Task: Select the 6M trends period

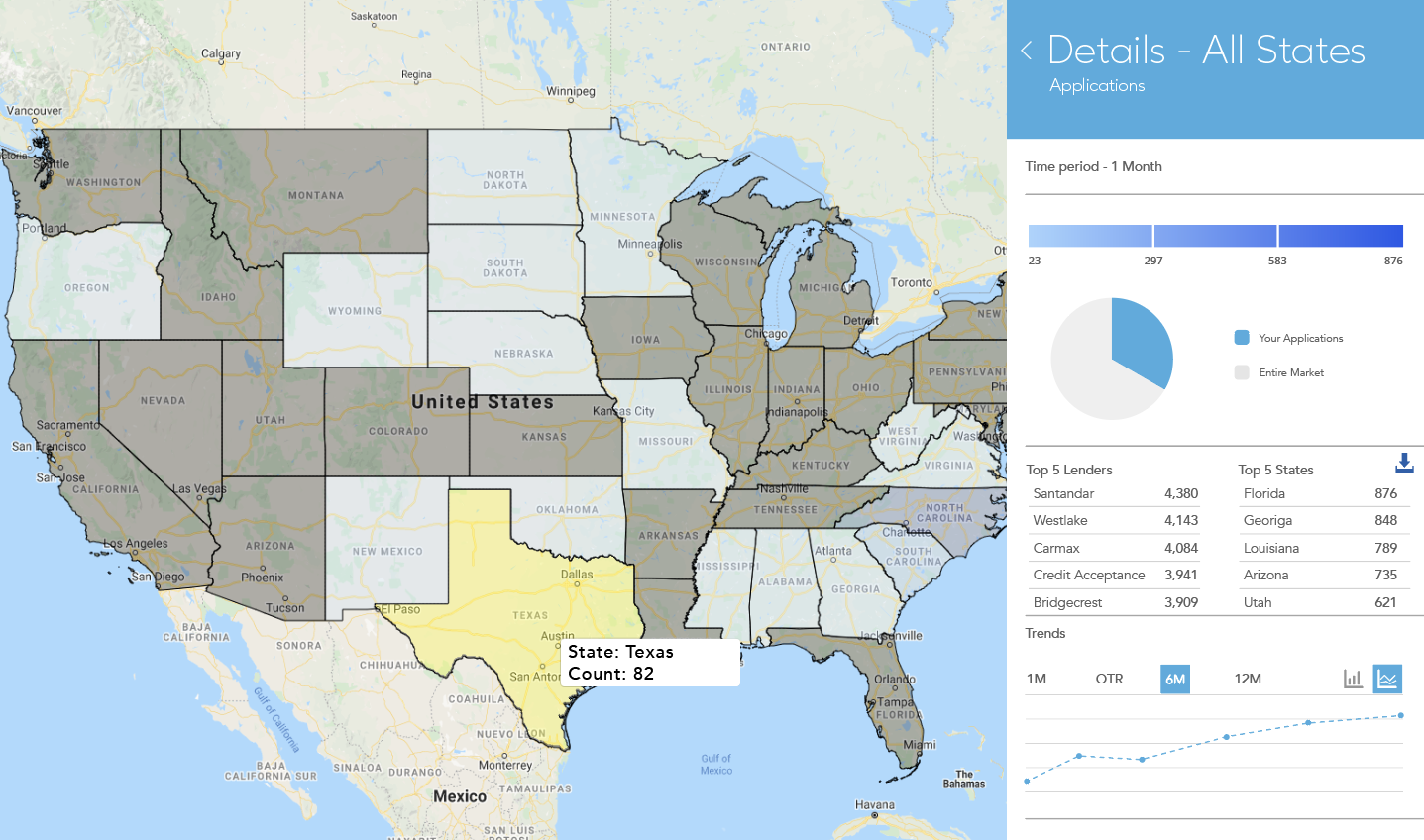Action: 1175,679
